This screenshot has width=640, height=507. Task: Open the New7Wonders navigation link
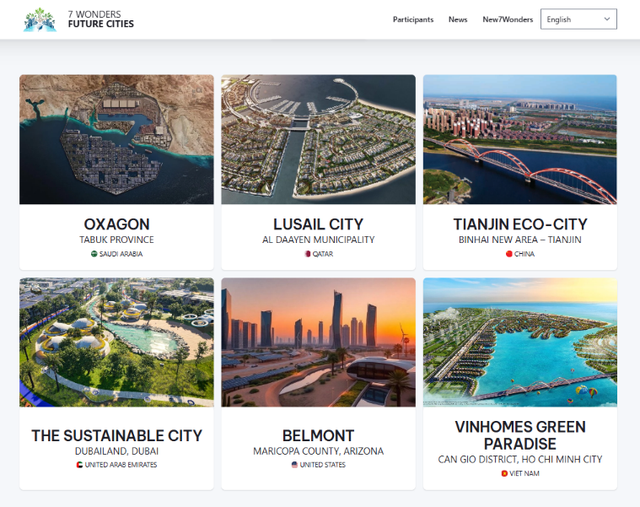[x=507, y=19]
